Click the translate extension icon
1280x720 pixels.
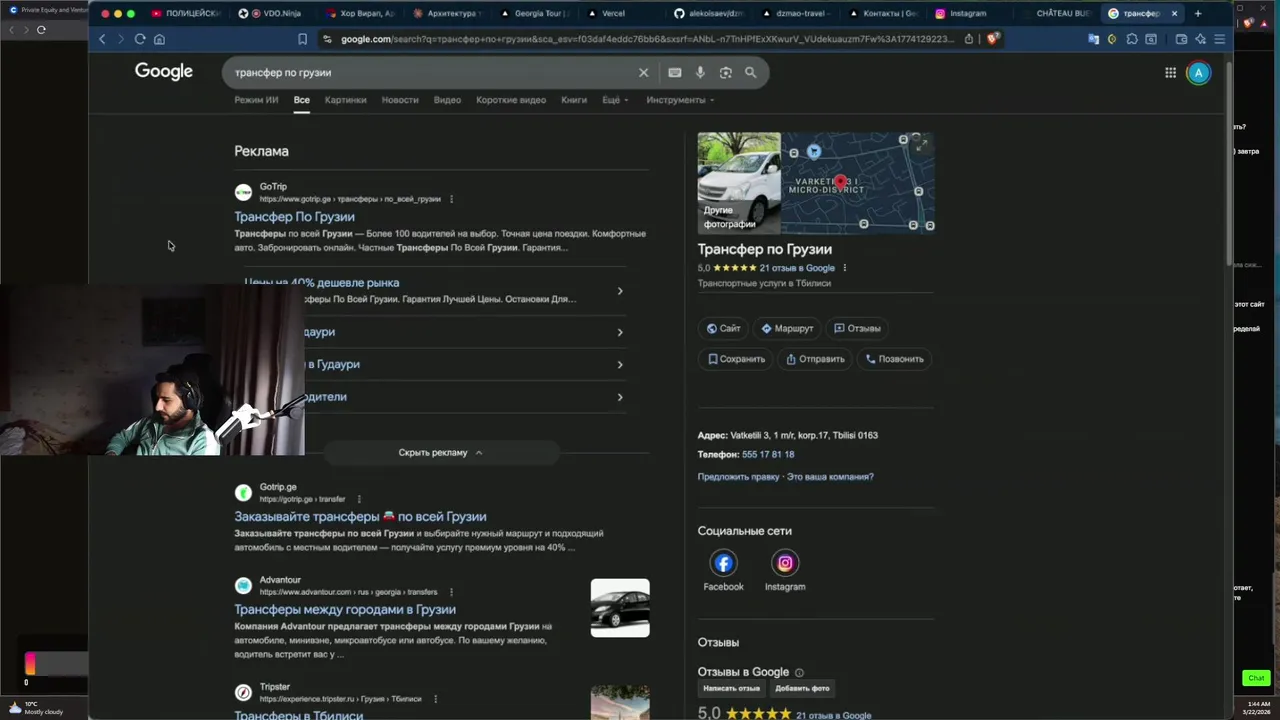tap(1093, 39)
